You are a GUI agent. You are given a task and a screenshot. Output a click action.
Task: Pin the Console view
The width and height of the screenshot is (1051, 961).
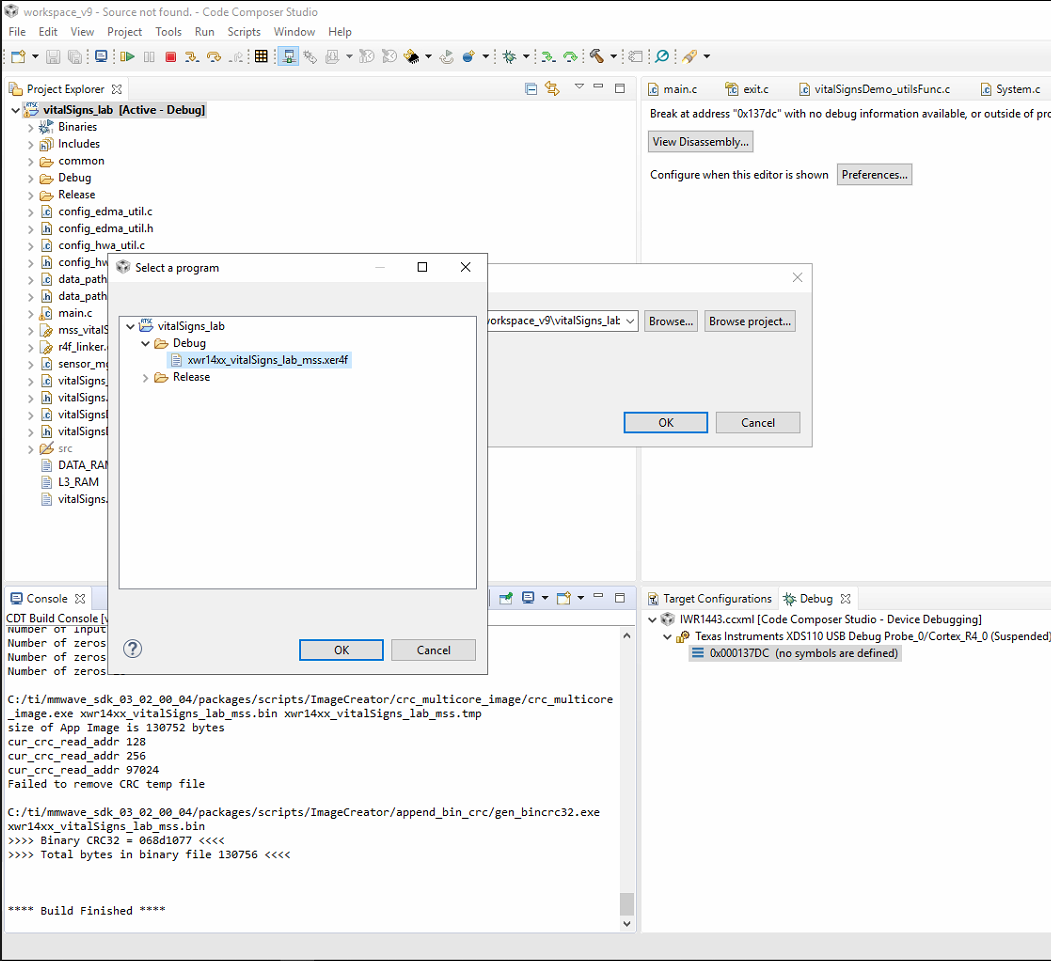(506, 597)
